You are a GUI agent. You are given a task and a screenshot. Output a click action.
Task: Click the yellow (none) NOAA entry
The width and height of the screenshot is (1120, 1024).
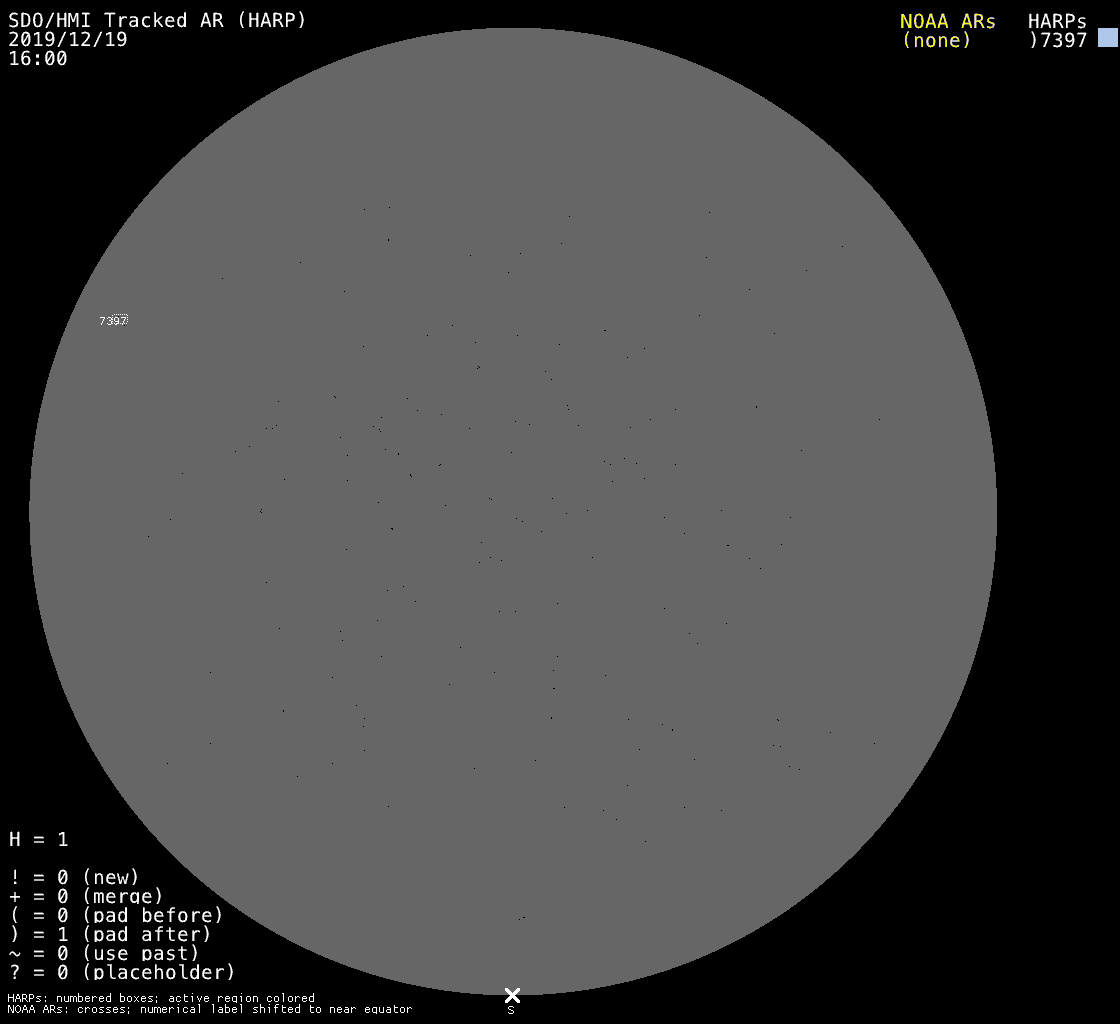point(936,40)
